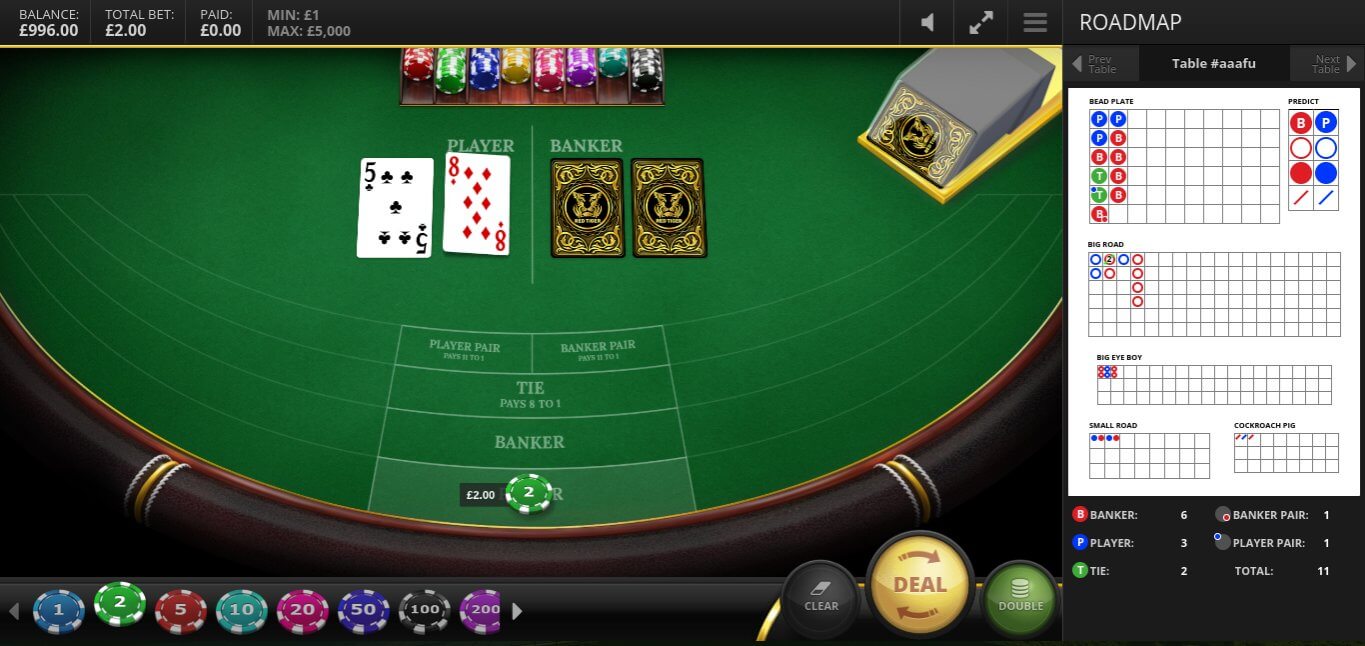Viewport: 1365px width, 646px height.
Task: Place a bet on Player Pair
Action: point(464,349)
